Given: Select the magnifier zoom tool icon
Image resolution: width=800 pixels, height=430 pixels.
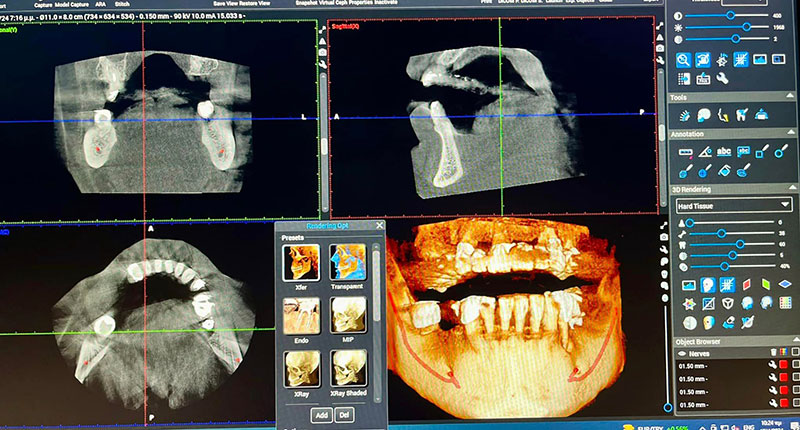Looking at the screenshot, I should click(x=683, y=60).
